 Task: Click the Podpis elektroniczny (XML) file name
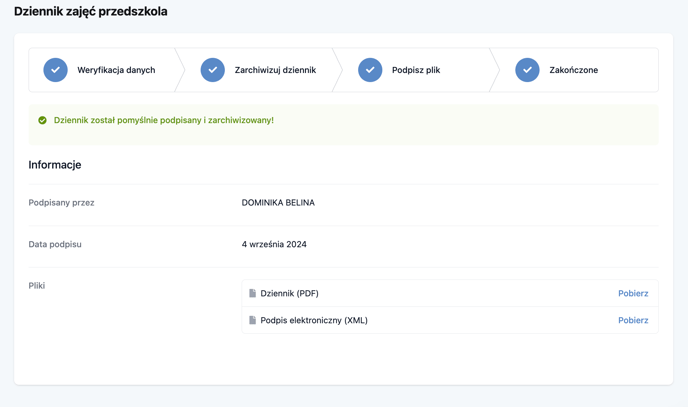314,320
